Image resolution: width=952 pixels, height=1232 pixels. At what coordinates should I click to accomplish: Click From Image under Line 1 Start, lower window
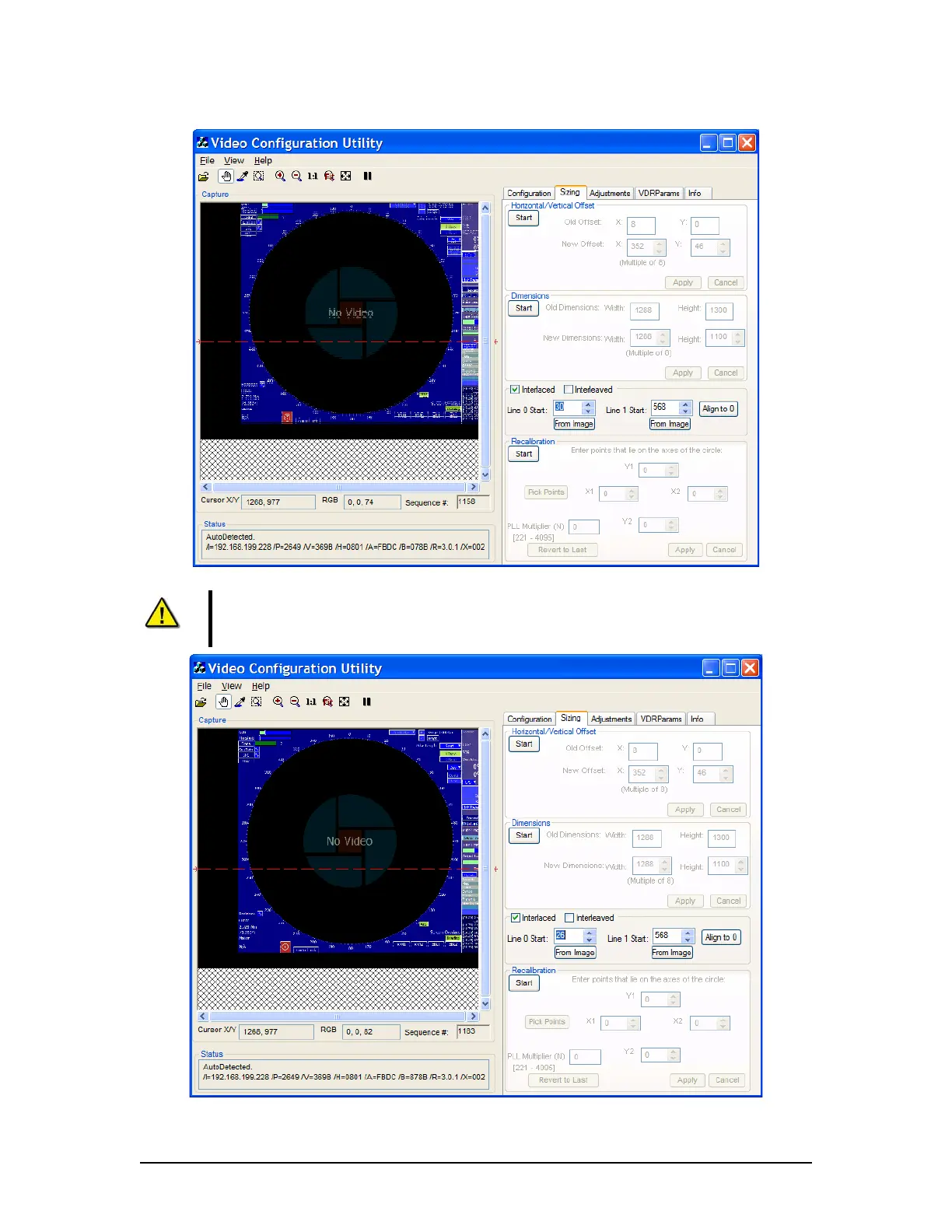[x=672, y=953]
